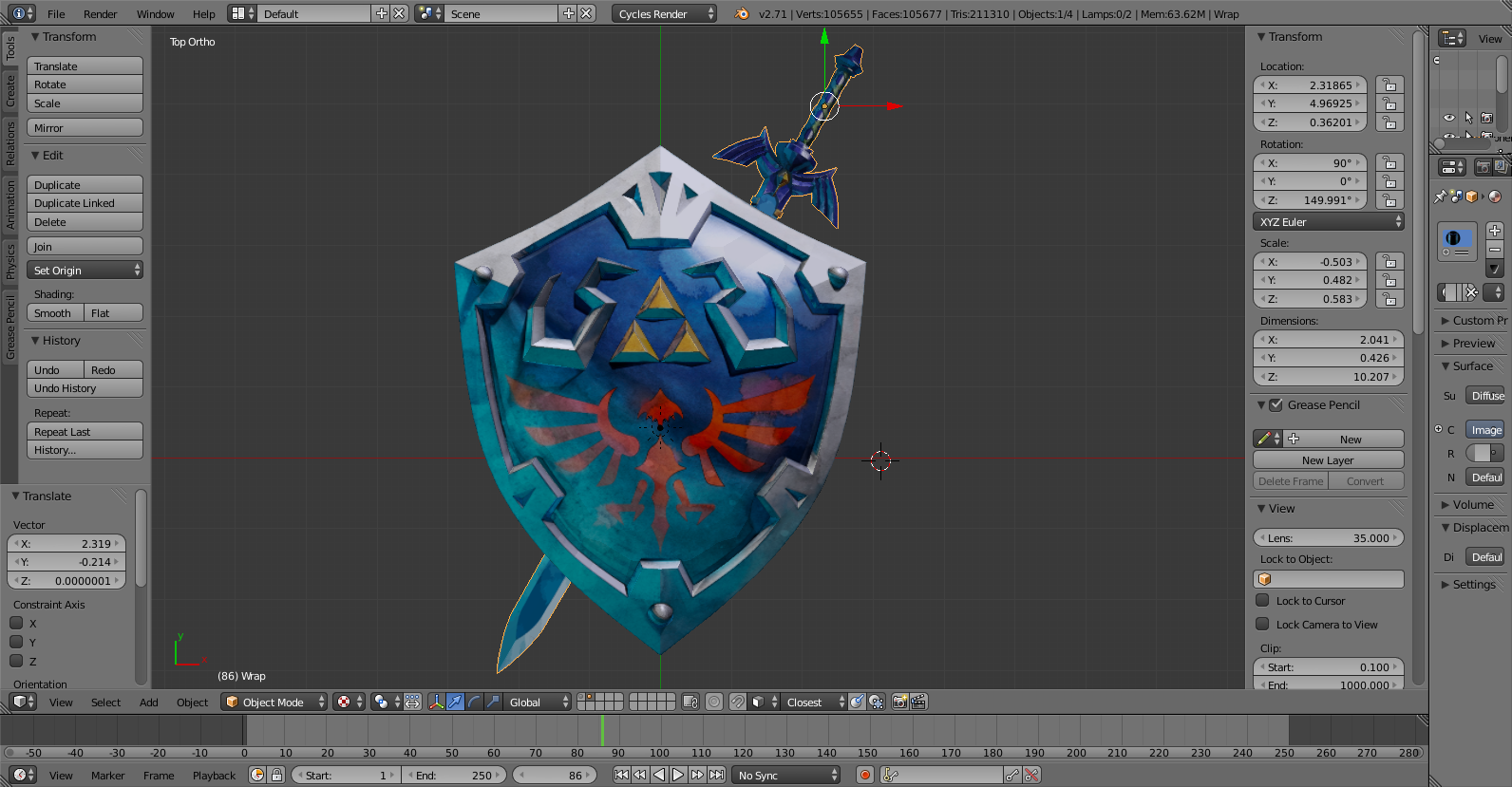Viewport: 1512px width, 787px height.
Task: Lock the Rotation X value
Action: (x=1389, y=163)
